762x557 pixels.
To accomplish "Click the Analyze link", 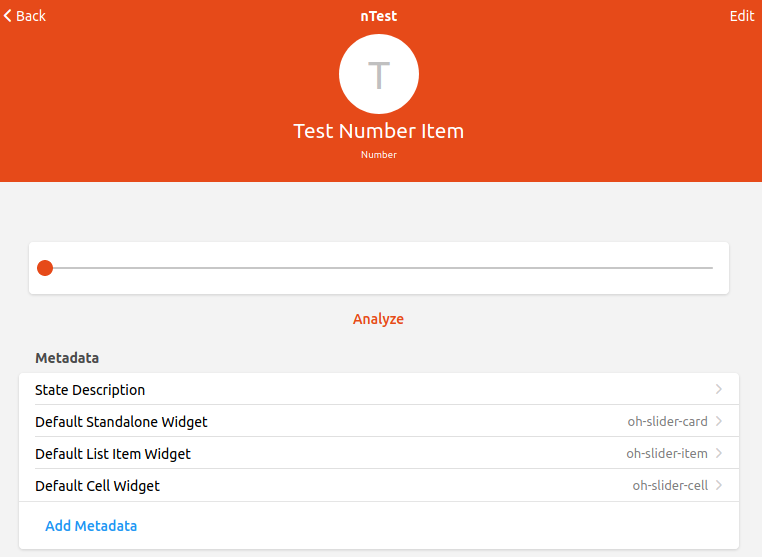I will 378,319.
